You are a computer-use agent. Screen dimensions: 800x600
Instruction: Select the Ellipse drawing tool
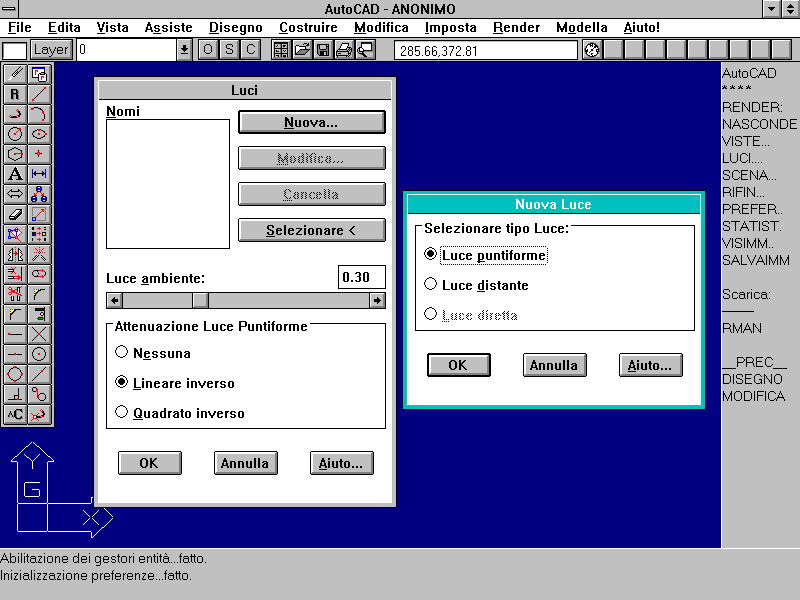point(39,134)
